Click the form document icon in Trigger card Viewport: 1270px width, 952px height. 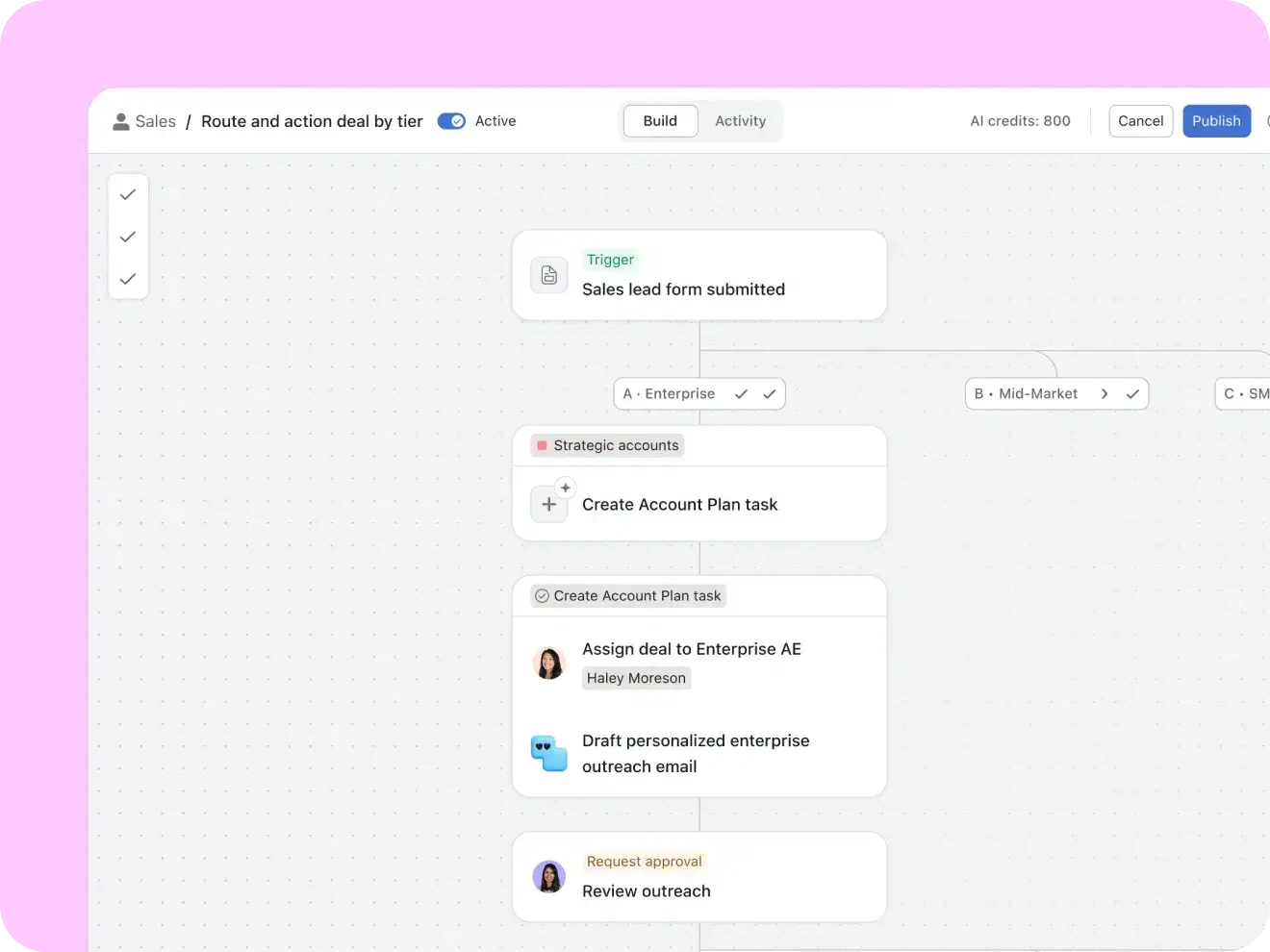pos(549,275)
